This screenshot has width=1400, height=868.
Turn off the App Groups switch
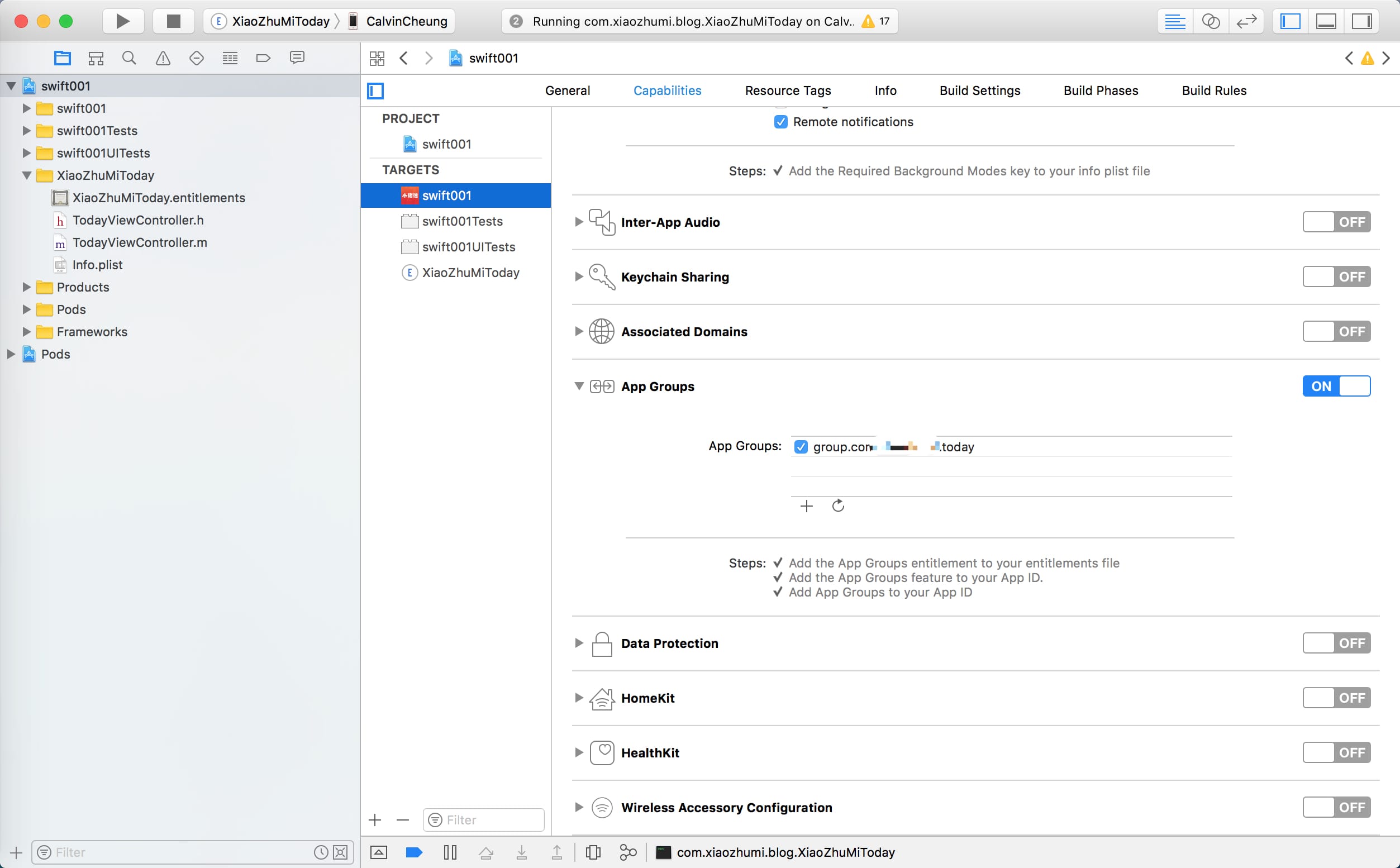click(1336, 387)
